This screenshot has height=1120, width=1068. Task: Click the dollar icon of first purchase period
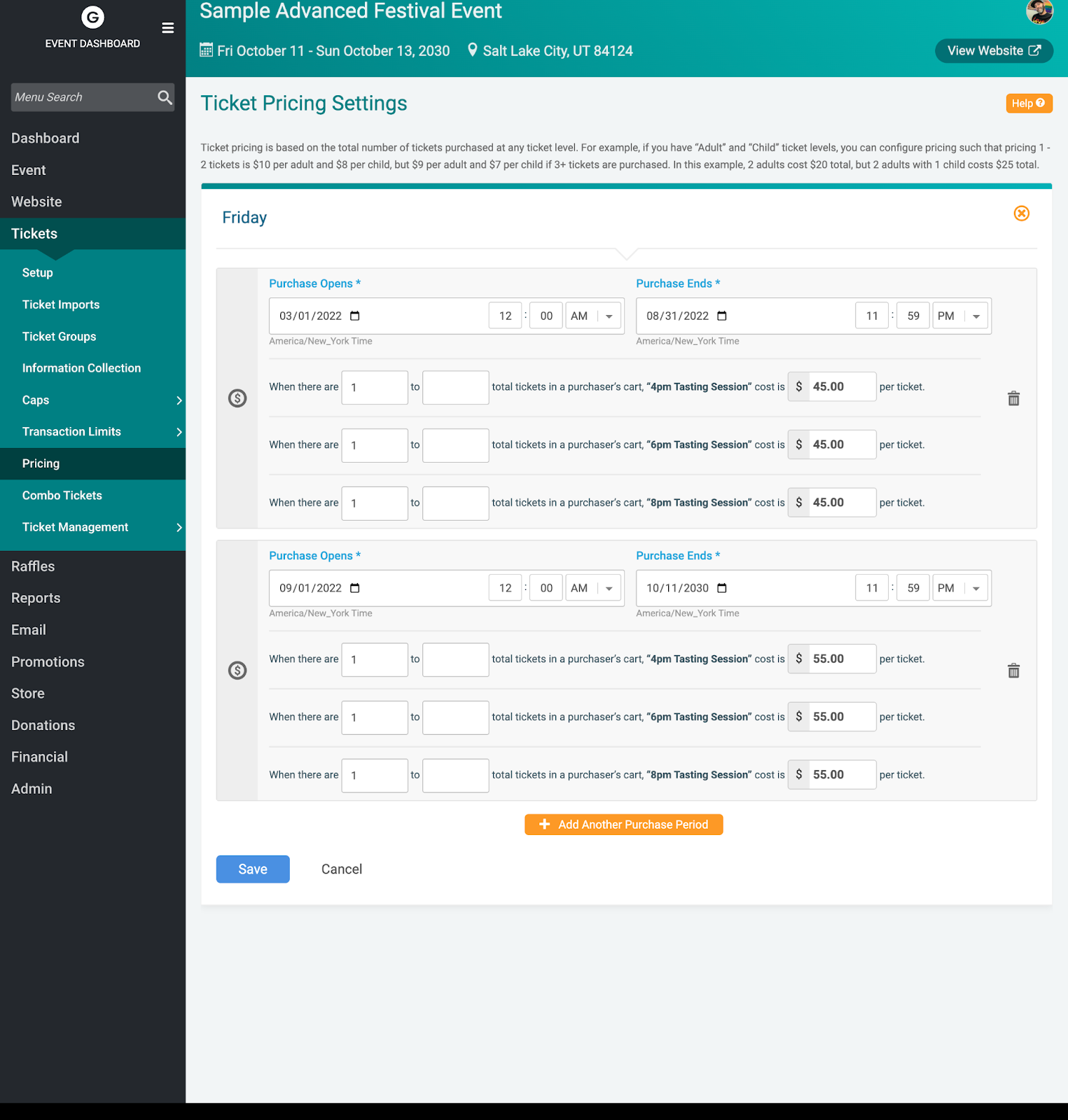237,398
